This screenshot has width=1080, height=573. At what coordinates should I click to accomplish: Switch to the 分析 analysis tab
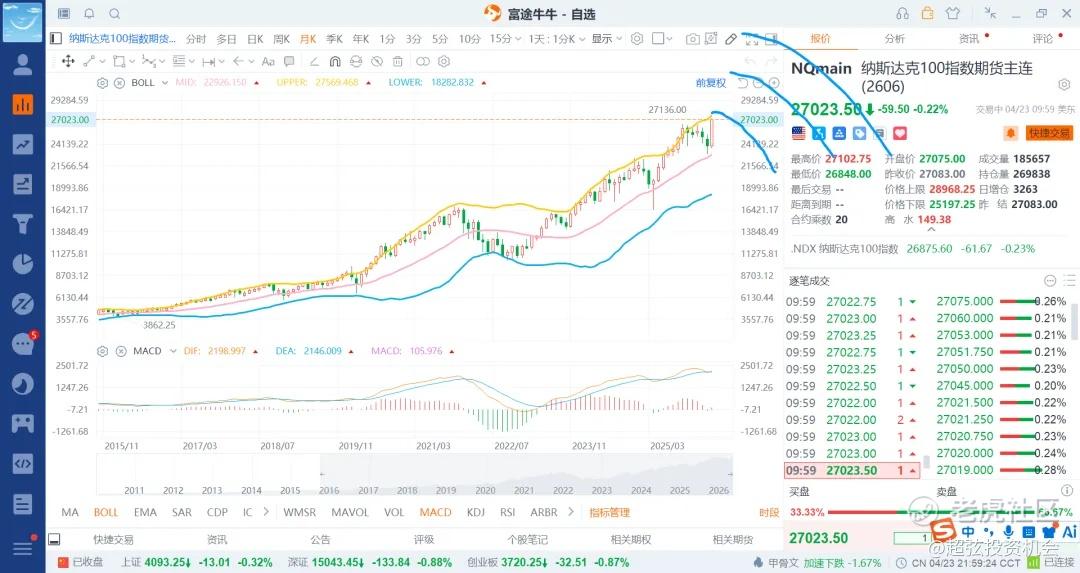(894, 39)
